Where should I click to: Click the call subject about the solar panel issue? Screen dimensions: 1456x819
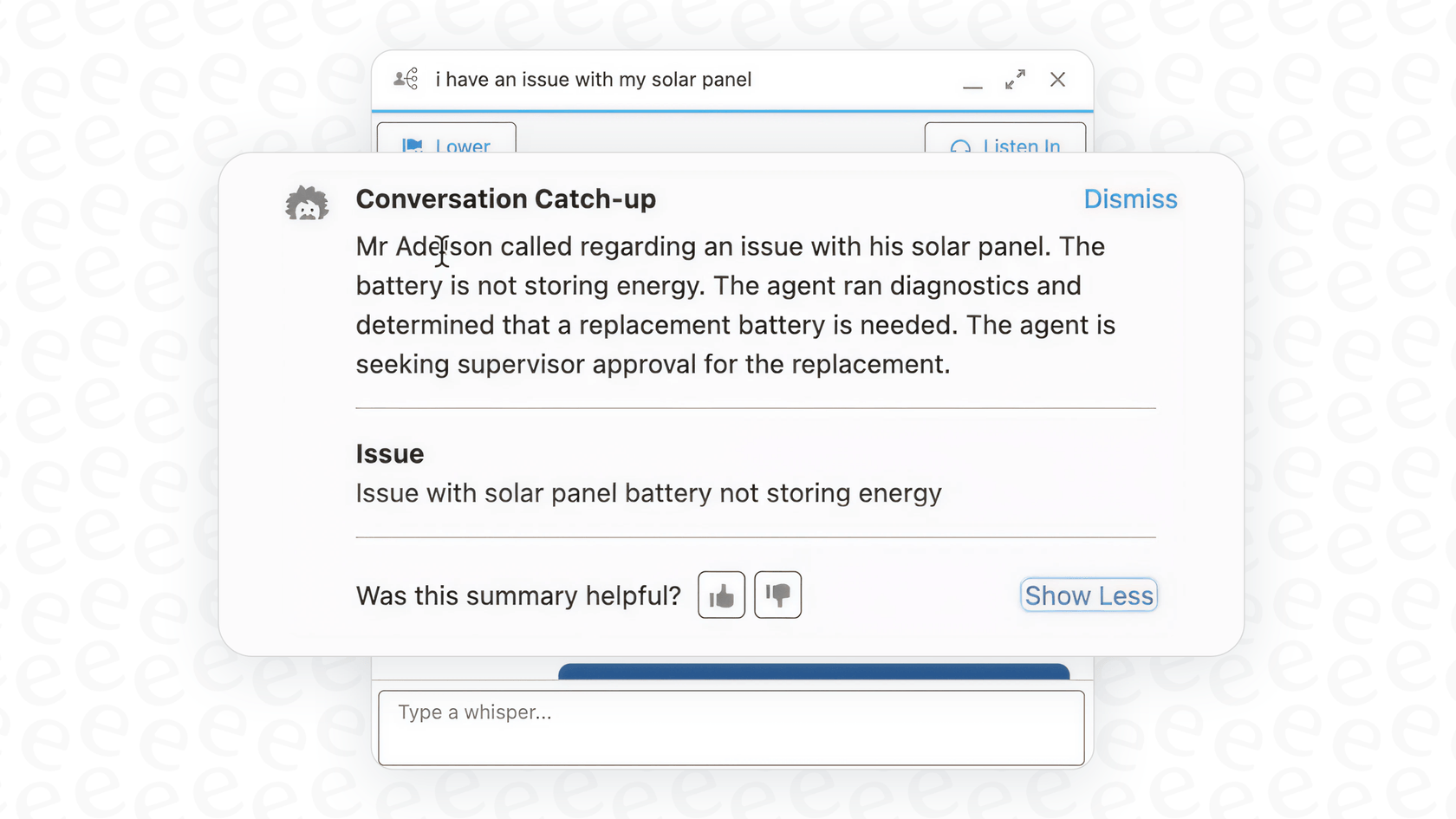[592, 79]
